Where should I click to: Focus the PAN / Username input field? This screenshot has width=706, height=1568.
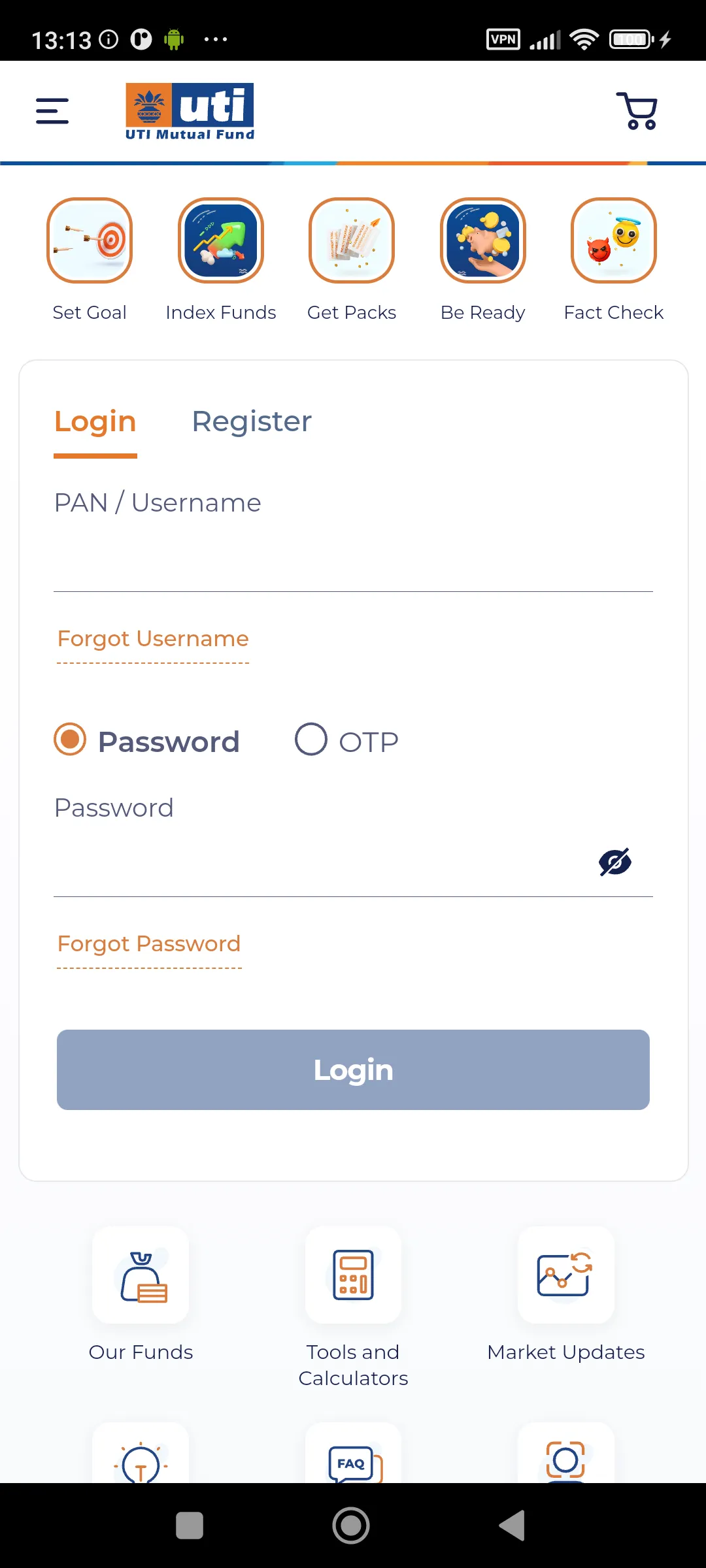[353, 562]
